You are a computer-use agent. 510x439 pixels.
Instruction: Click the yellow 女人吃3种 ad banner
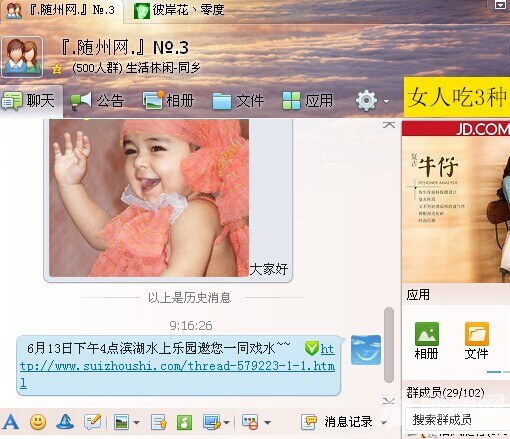click(457, 98)
